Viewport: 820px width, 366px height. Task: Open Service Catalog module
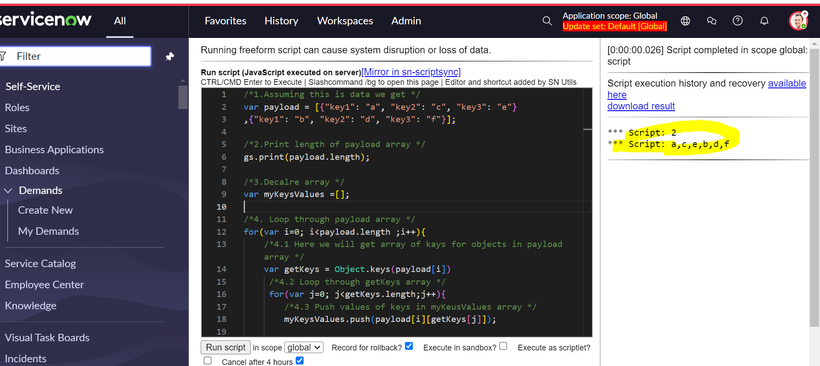pyautogui.click(x=40, y=264)
